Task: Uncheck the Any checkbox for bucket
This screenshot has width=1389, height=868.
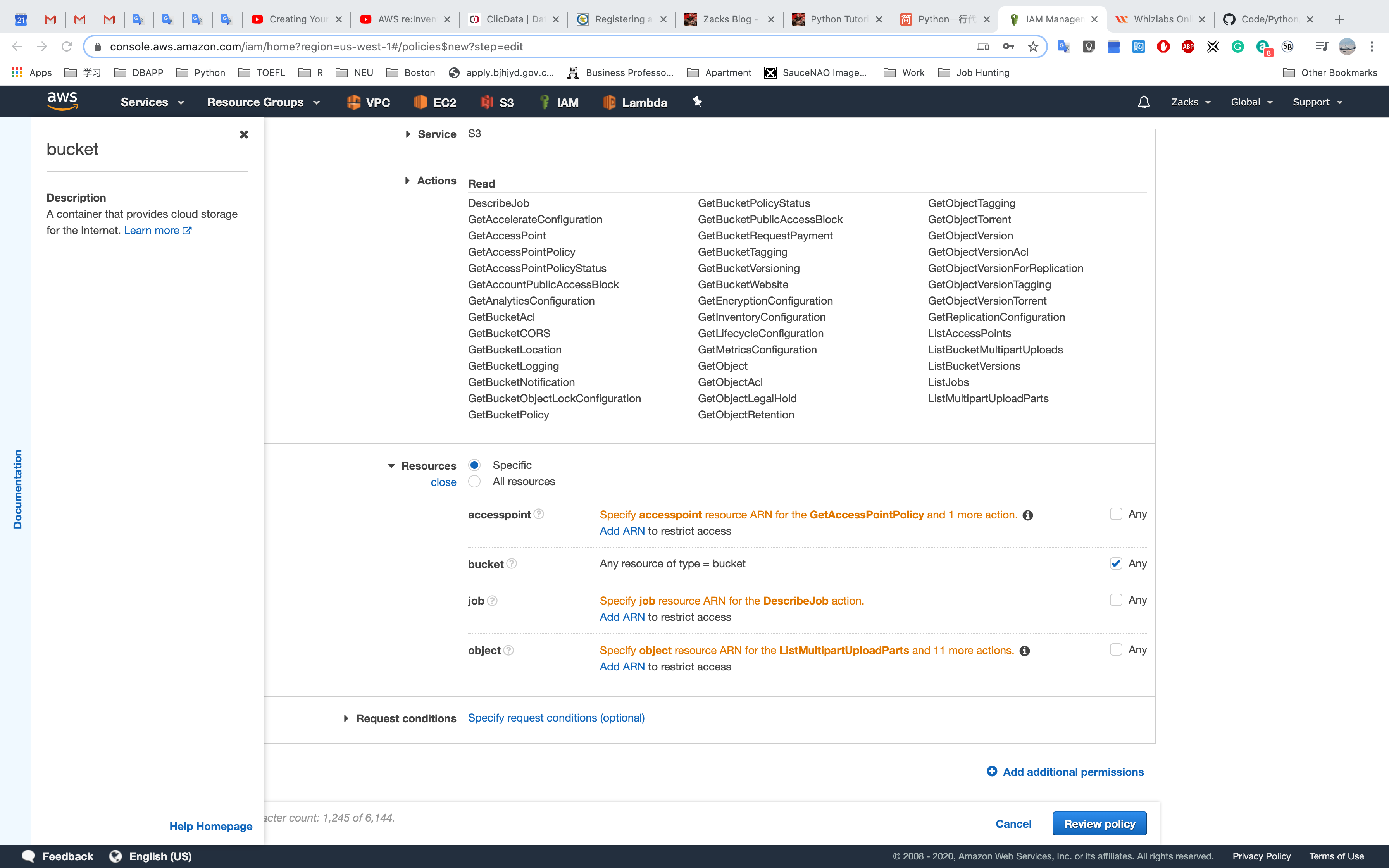Action: [1115, 563]
